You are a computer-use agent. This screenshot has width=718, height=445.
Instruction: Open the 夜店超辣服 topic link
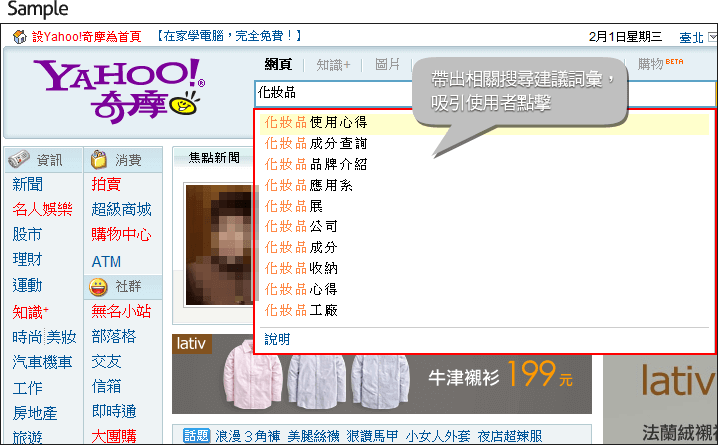510,436
